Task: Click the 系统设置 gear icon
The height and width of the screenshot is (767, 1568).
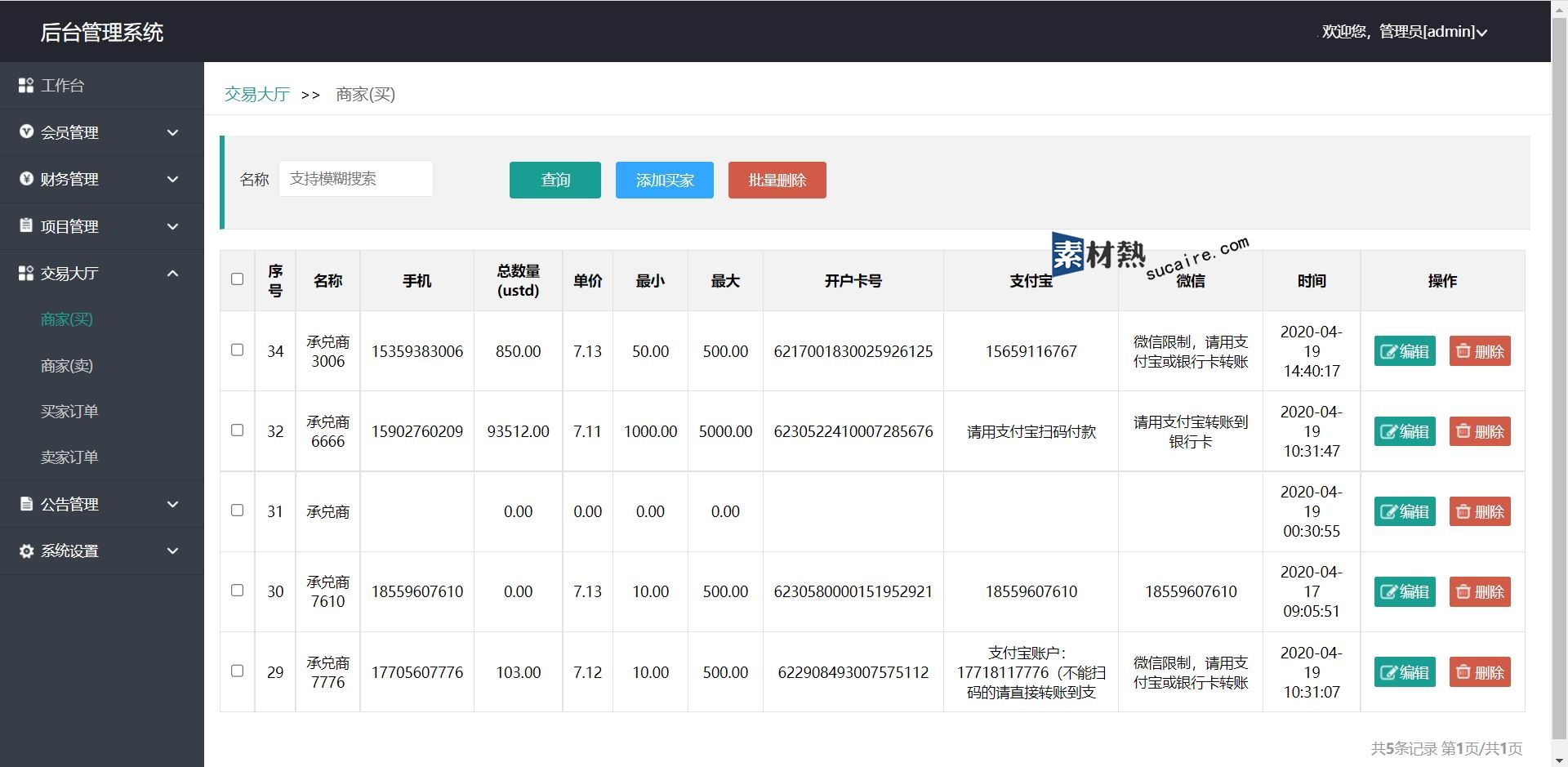Action: coord(26,551)
